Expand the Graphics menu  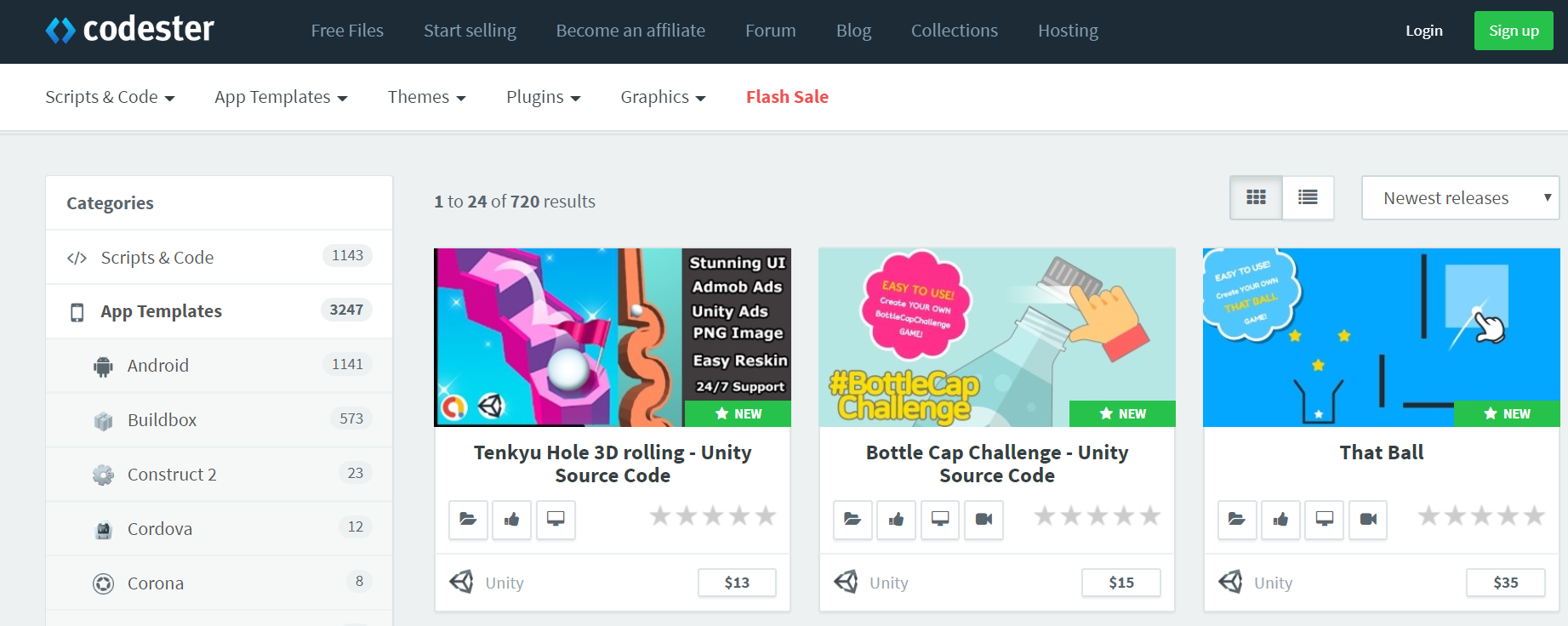pyautogui.click(x=663, y=97)
